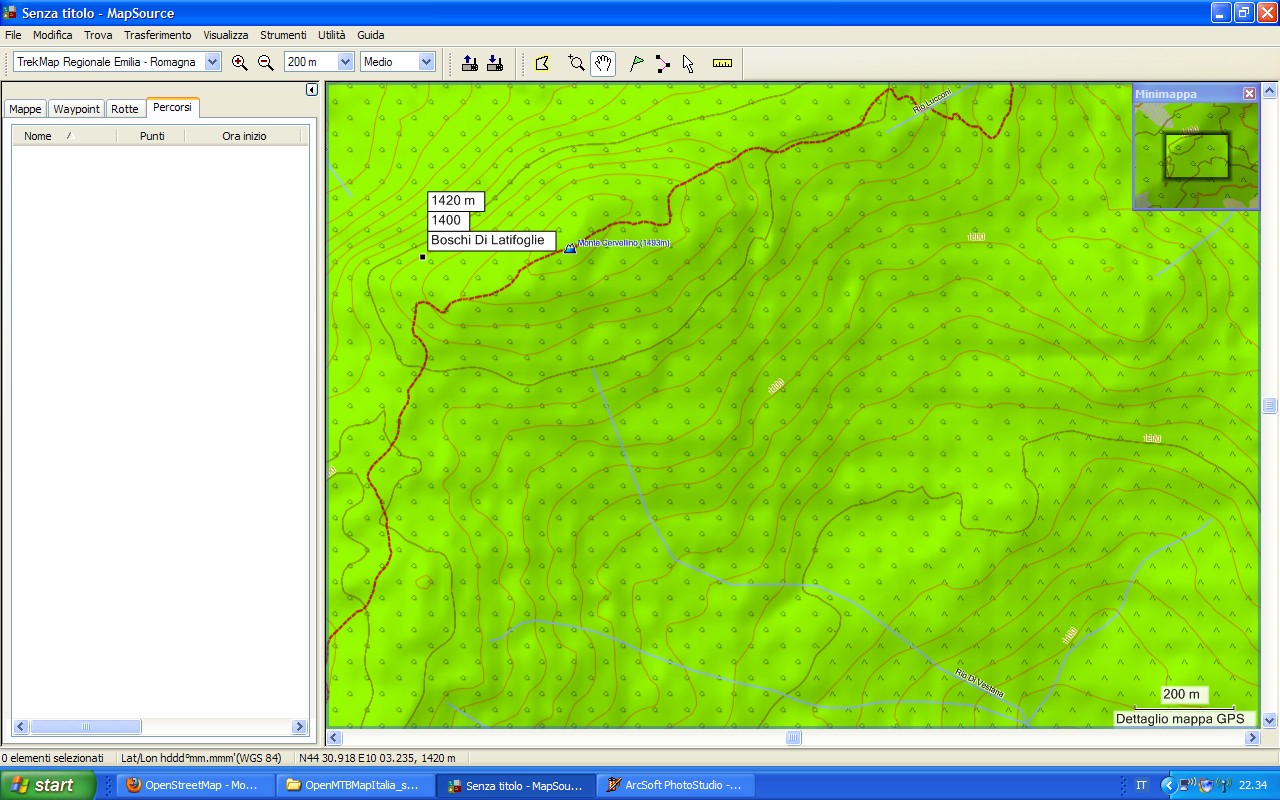Image resolution: width=1280 pixels, height=800 pixels.
Task: Select the Waypoint flag tool
Action: [x=636, y=63]
